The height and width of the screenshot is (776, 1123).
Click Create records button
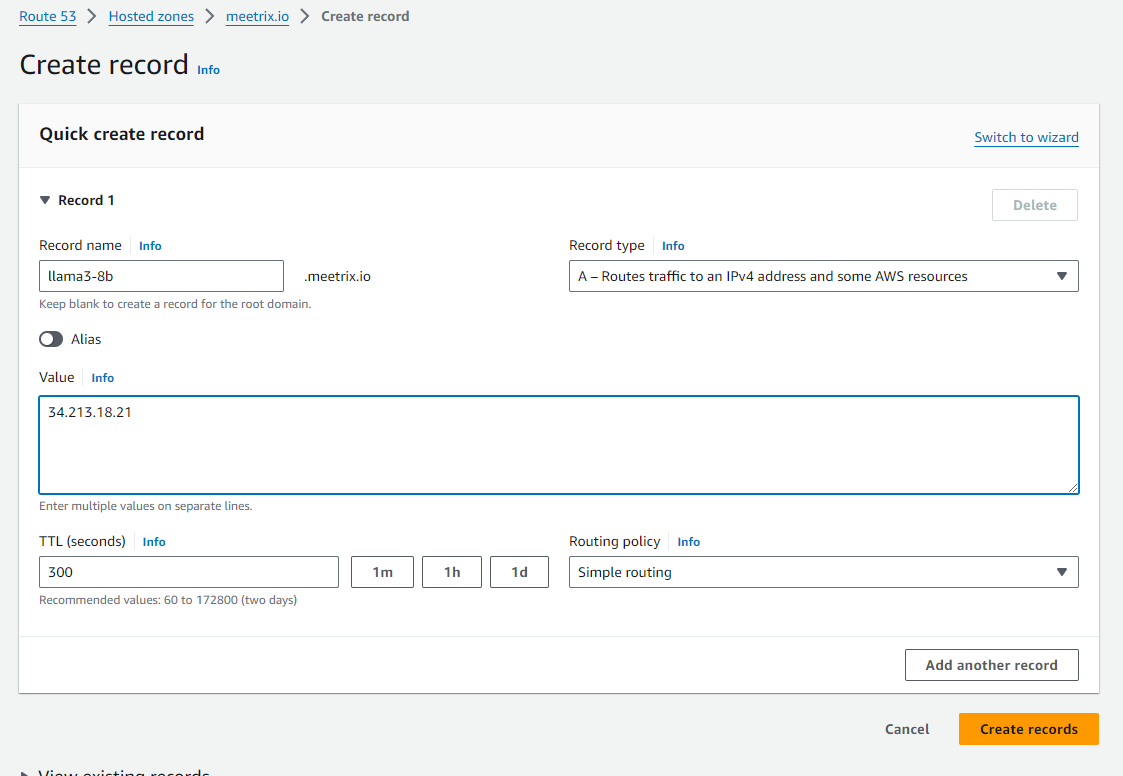(x=1028, y=729)
